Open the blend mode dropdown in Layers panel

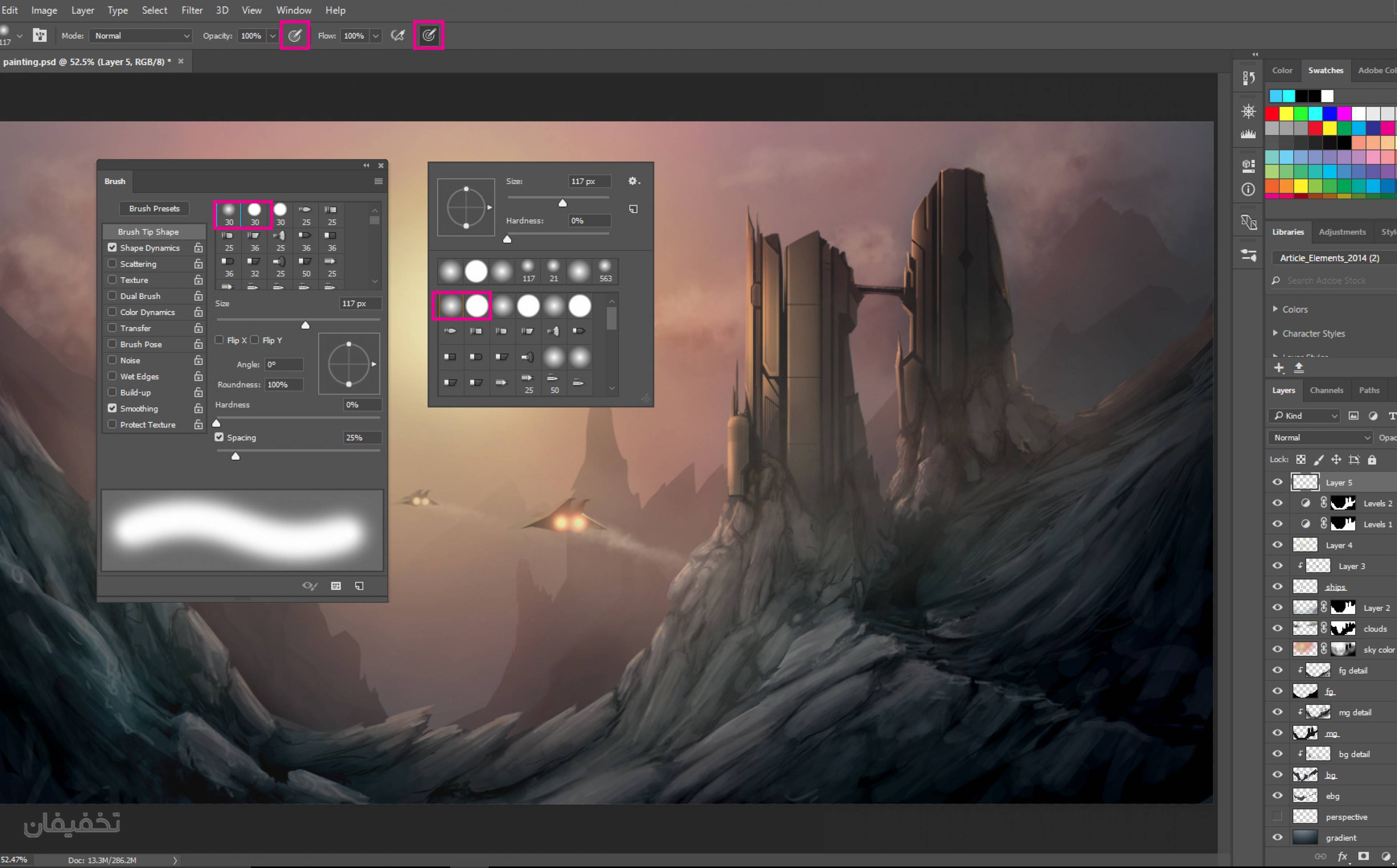coord(1320,437)
